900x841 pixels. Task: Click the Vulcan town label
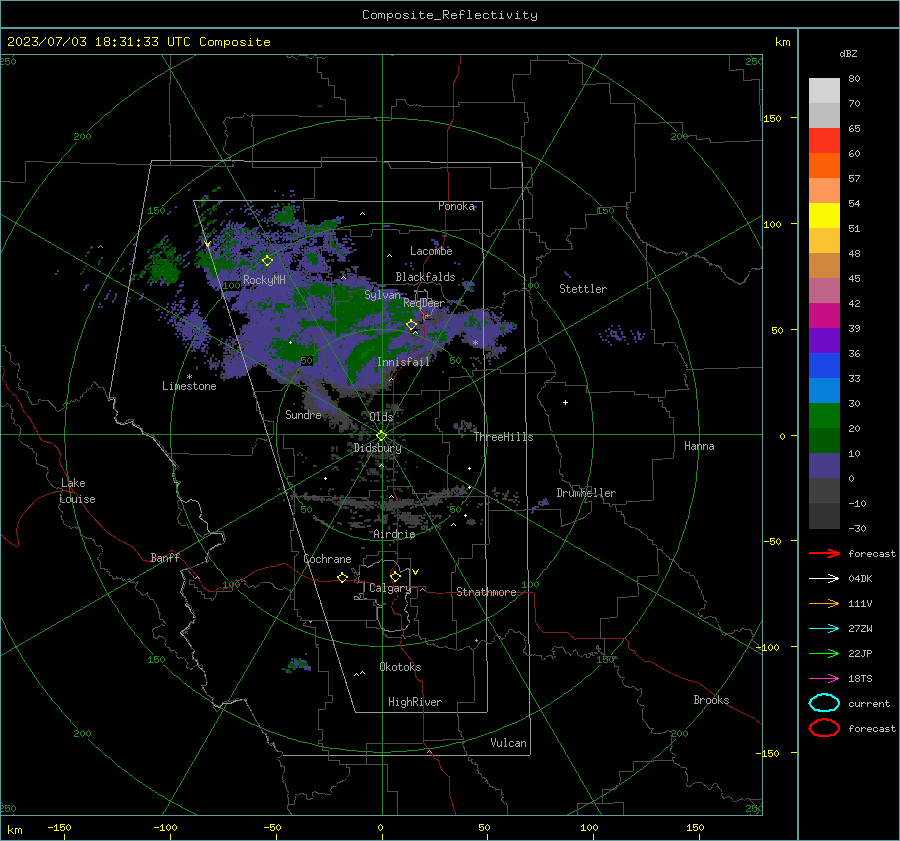coord(508,743)
